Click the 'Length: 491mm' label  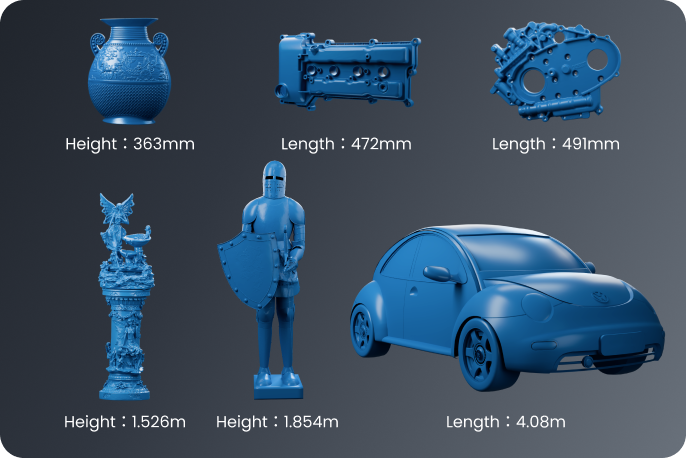click(556, 144)
